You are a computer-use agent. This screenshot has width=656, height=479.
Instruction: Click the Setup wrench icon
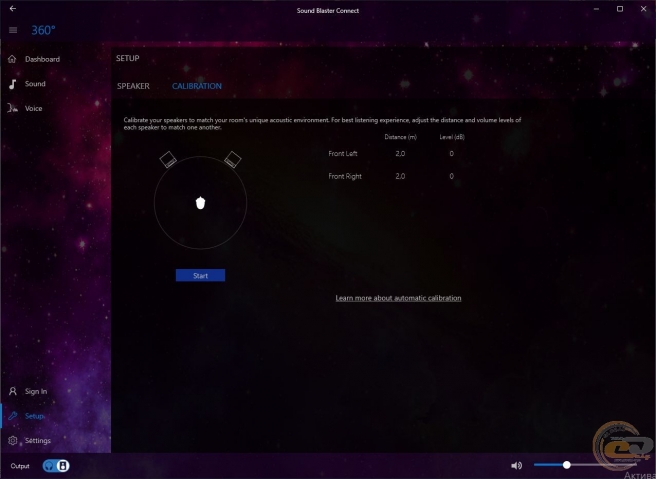13,416
